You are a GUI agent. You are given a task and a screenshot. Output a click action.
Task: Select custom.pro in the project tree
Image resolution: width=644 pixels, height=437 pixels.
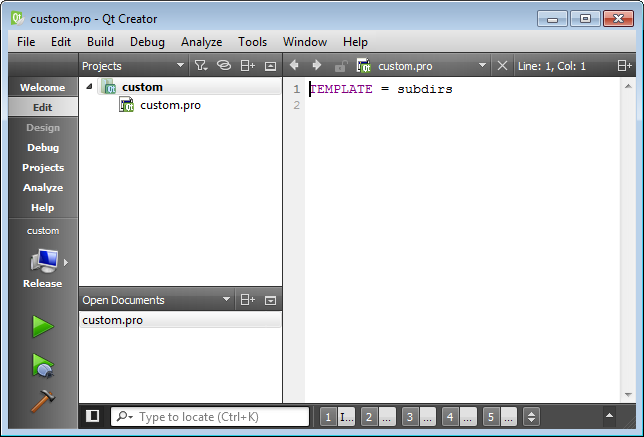point(170,105)
